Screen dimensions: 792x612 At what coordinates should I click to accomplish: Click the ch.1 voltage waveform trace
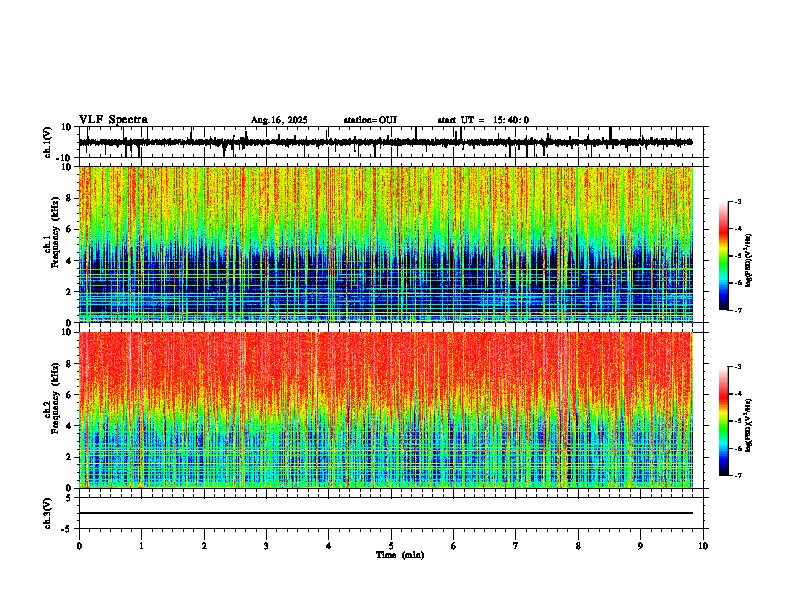(x=385, y=142)
